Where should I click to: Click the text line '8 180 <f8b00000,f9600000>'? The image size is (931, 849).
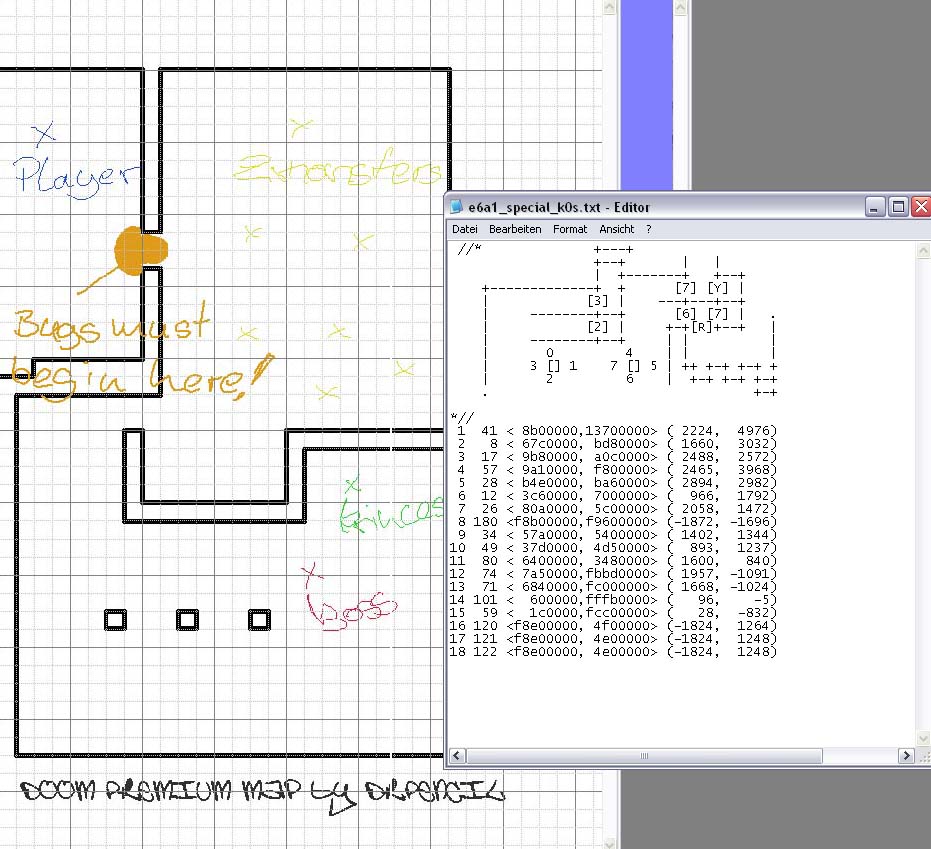coord(558,521)
